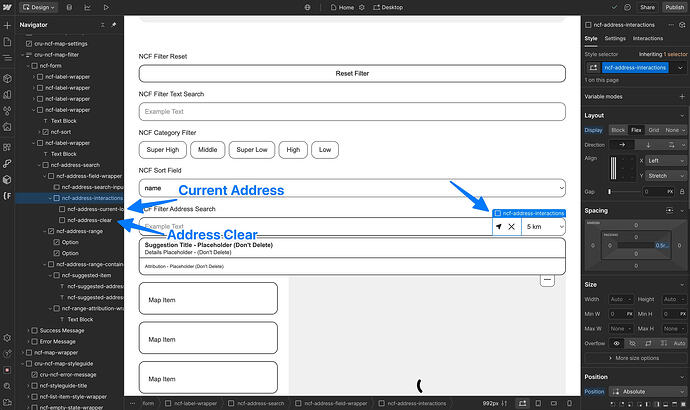The image size is (690, 410).
Task: Click the NCF Filter Text Search input
Action: pyautogui.click(x=352, y=112)
